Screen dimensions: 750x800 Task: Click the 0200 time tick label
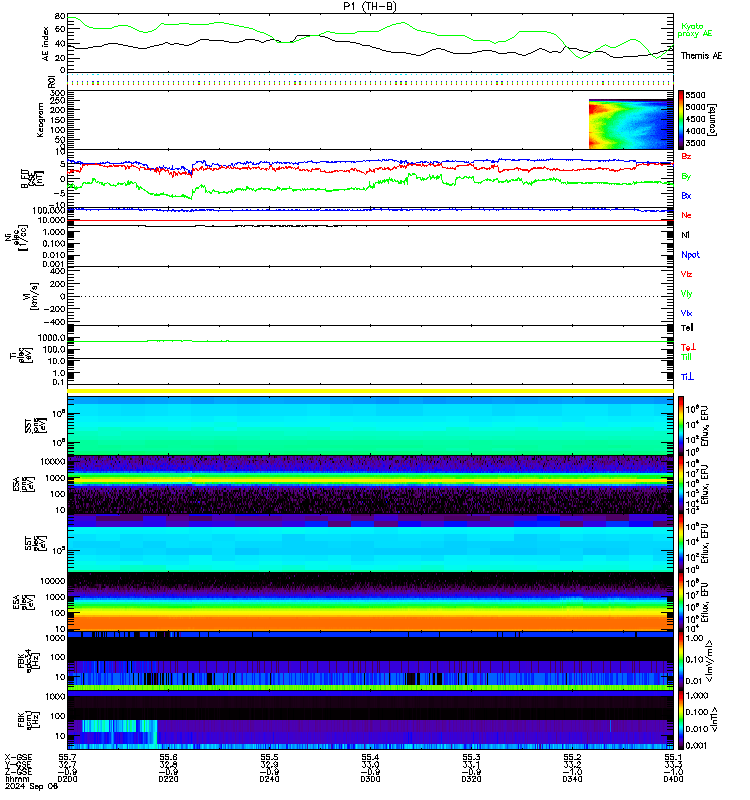pyautogui.click(x=67, y=779)
